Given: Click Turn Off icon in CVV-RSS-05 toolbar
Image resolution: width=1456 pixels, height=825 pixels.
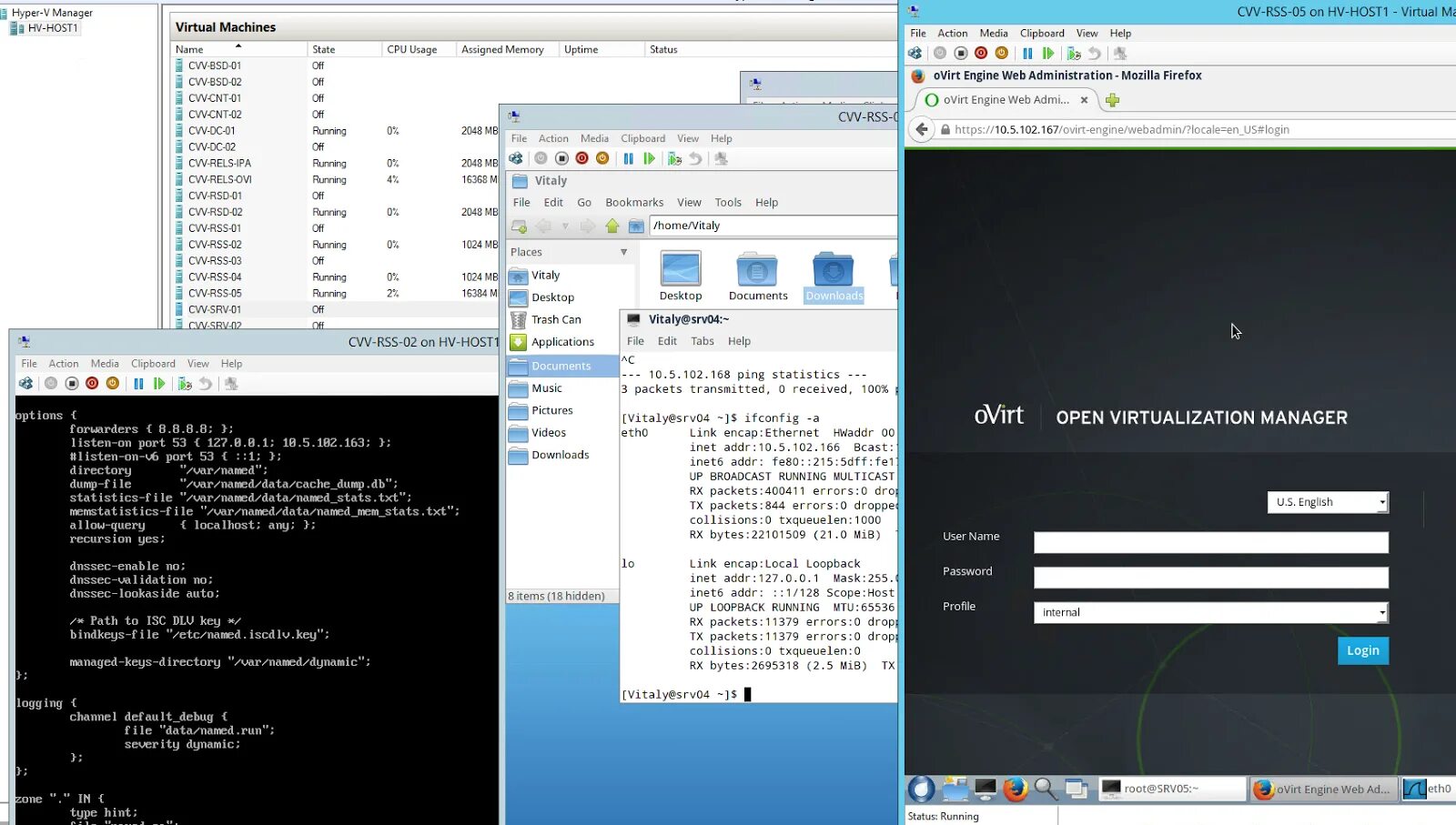Looking at the screenshot, I should (961, 54).
